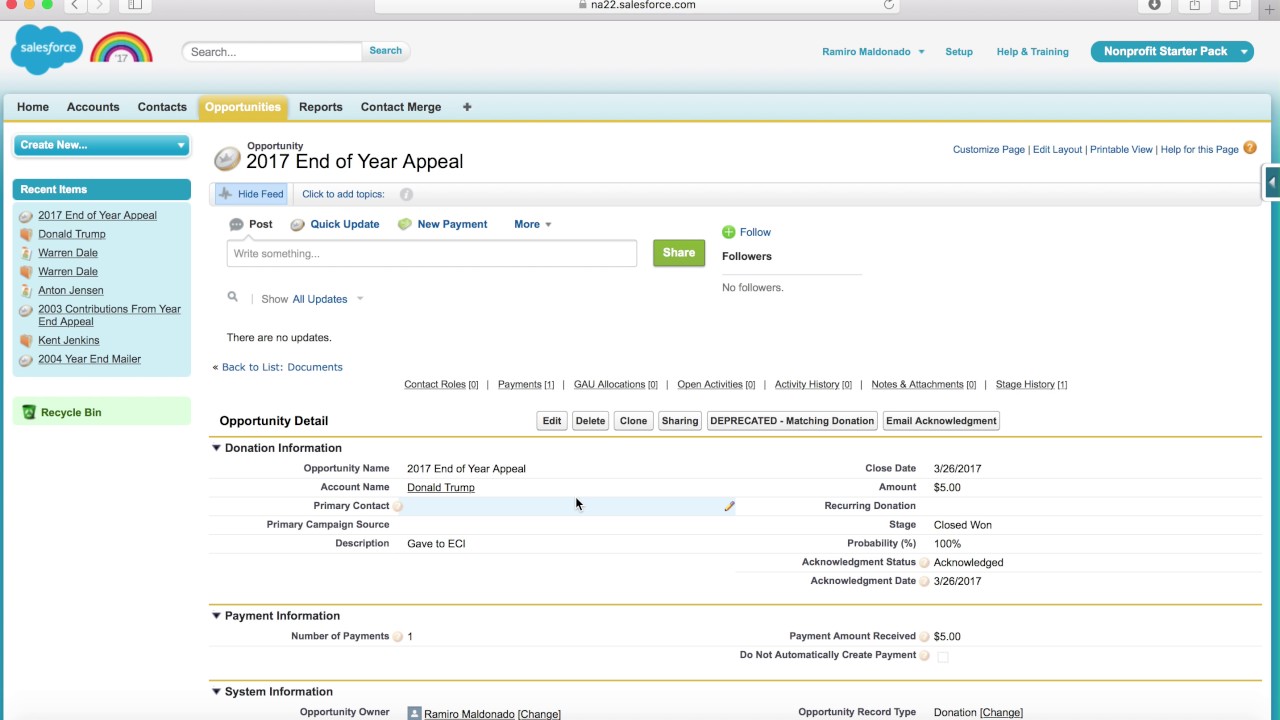Open the More feed actions dropdown
Viewport: 1280px width, 720px height.
pos(532,225)
